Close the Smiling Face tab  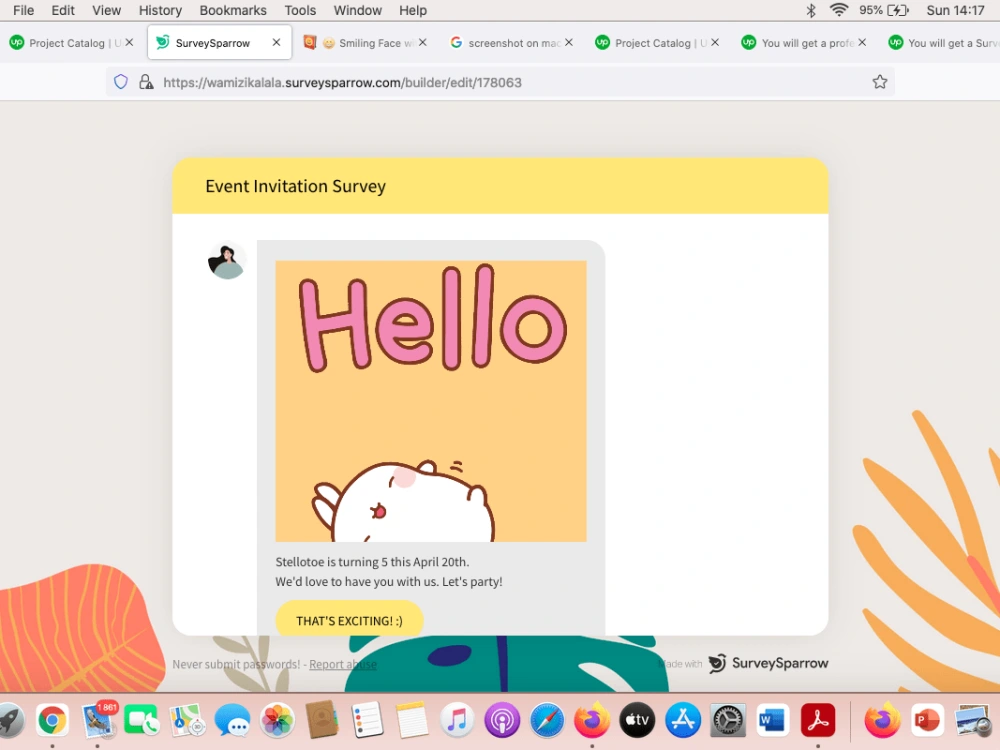[422, 42]
